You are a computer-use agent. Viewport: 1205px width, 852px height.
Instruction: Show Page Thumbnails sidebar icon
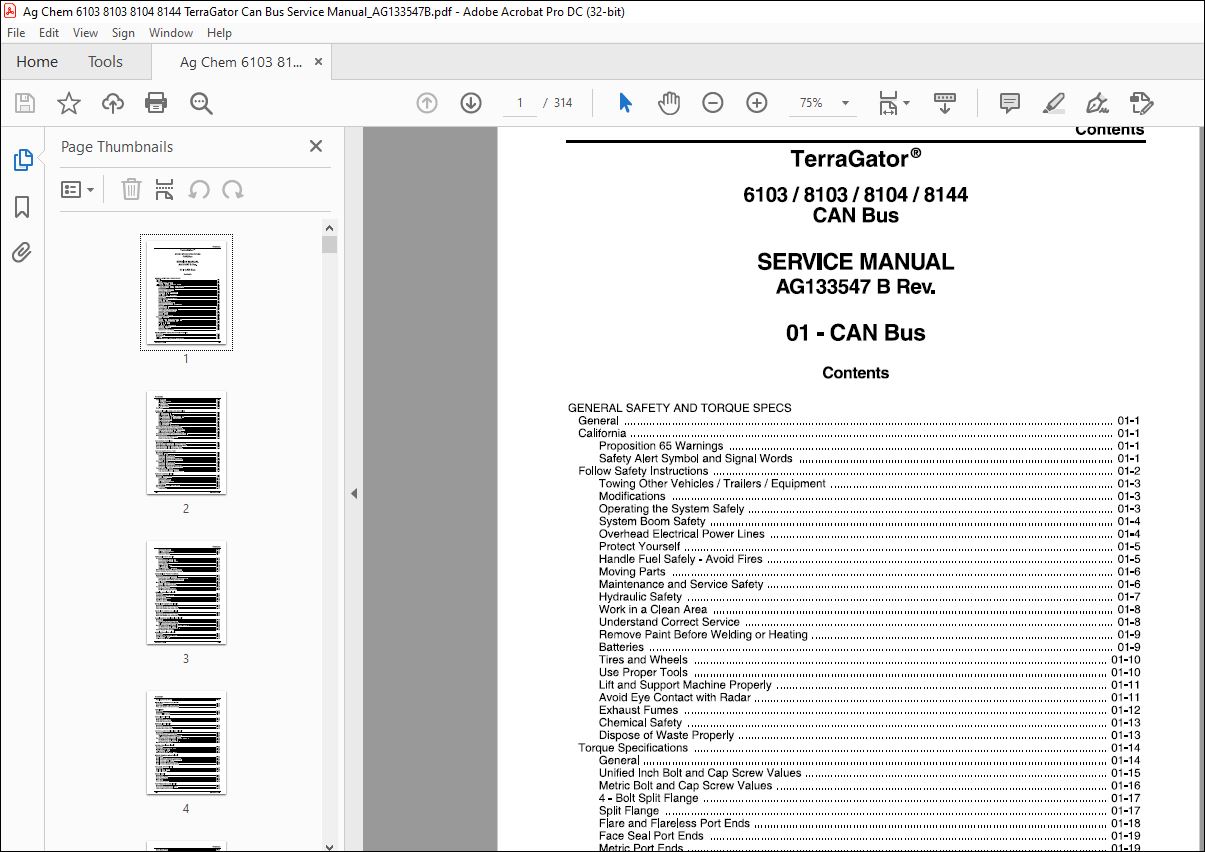[22, 160]
